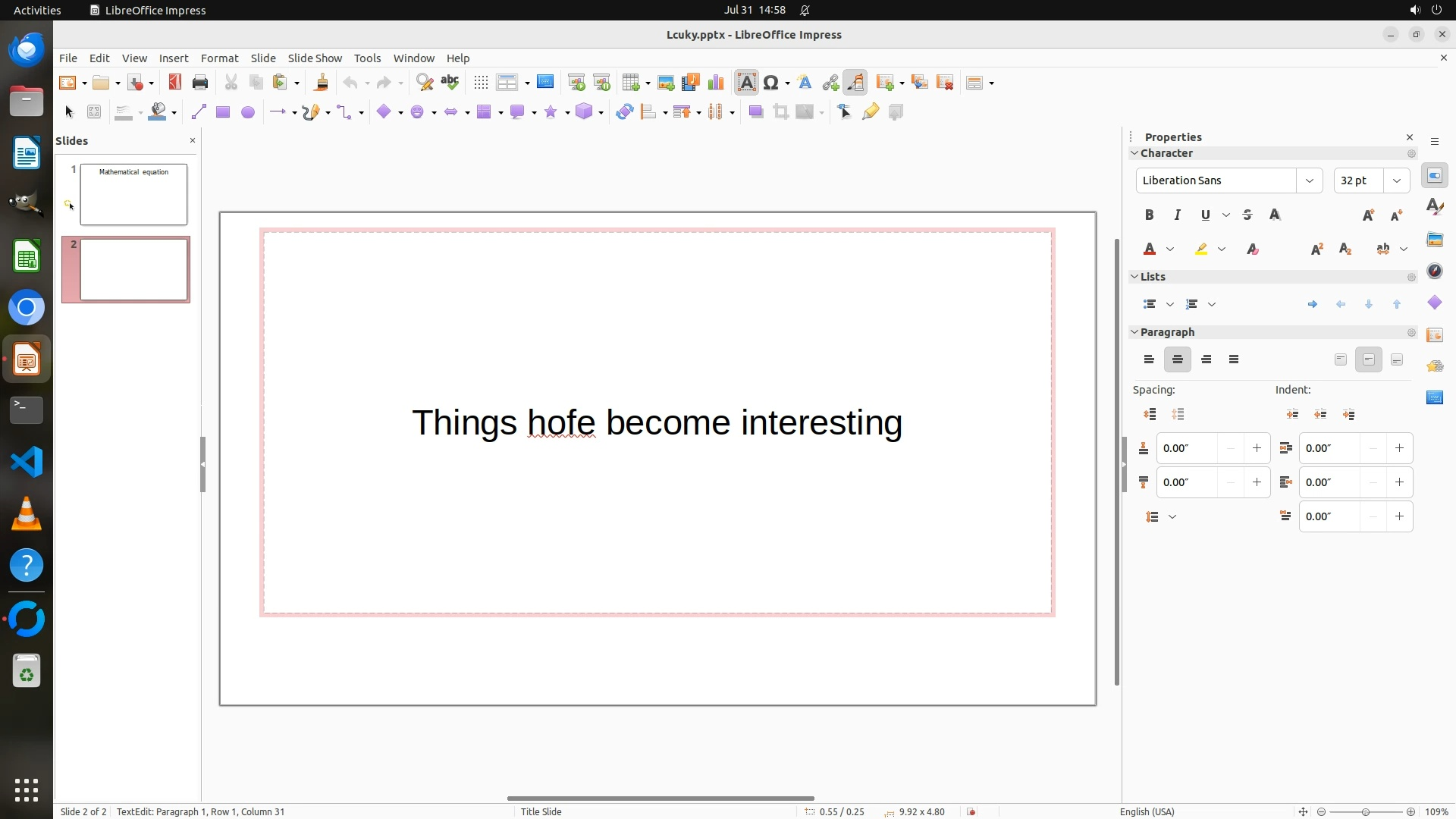Click the Print icon
The image size is (1456, 819).
tap(200, 83)
